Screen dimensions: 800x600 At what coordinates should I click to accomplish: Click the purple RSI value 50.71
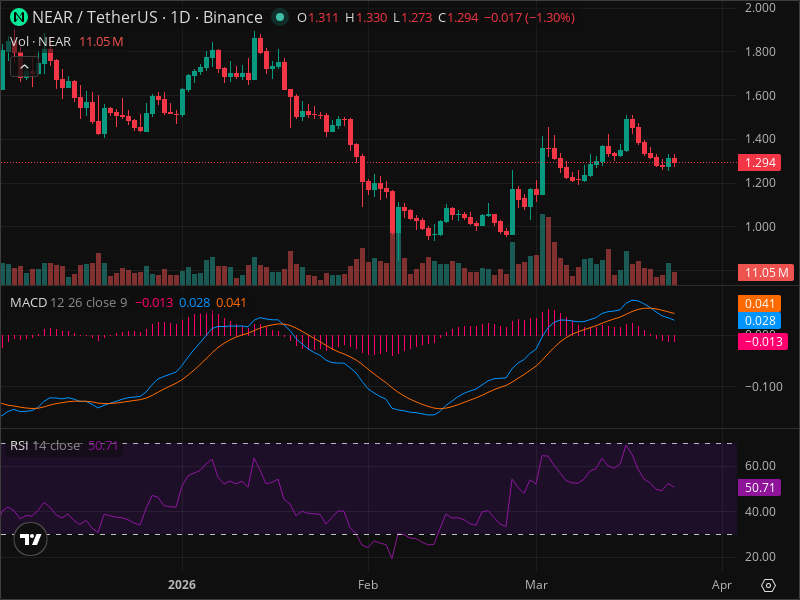pos(760,487)
